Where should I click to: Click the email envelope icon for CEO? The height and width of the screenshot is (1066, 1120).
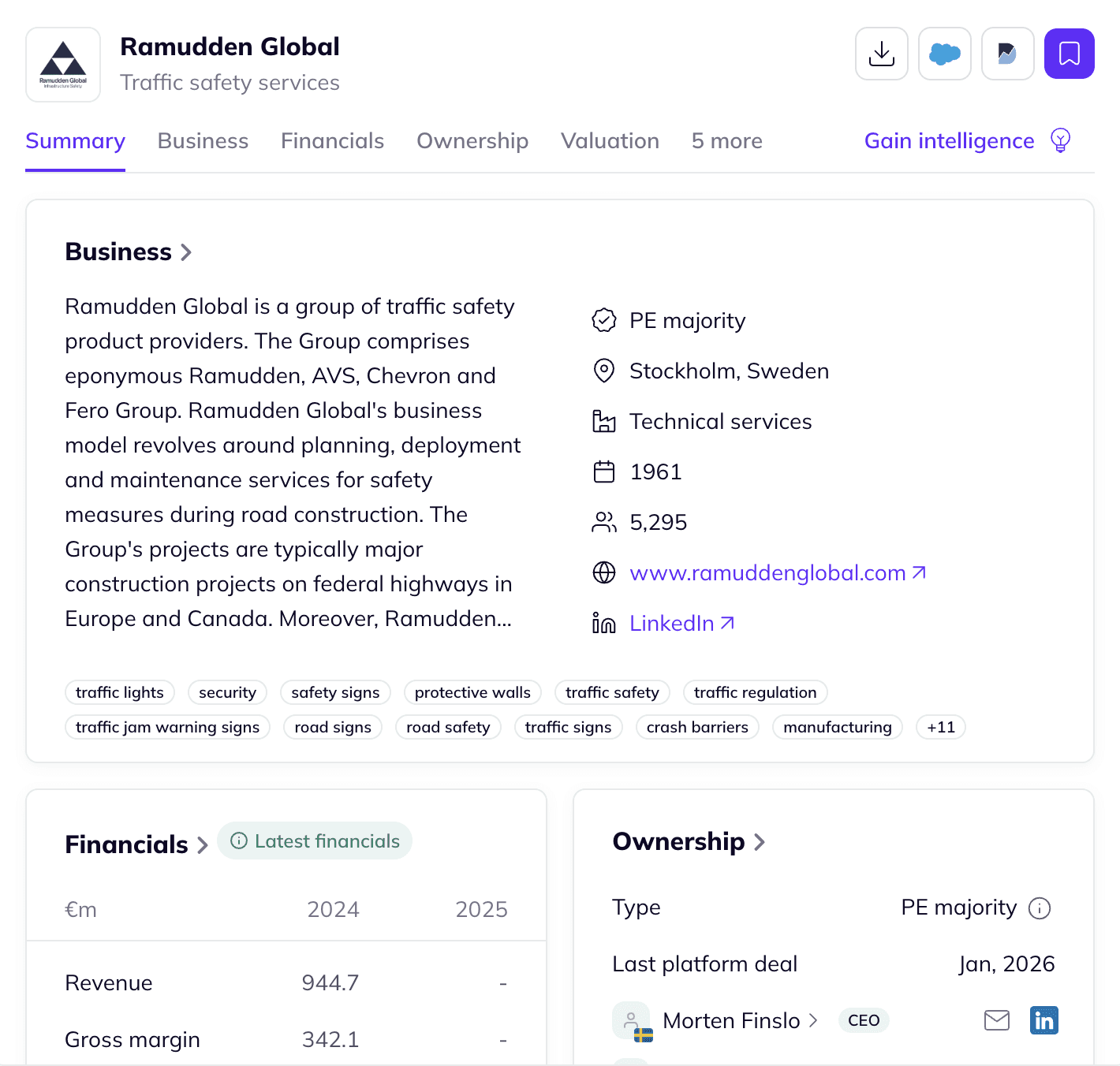pos(997,1020)
